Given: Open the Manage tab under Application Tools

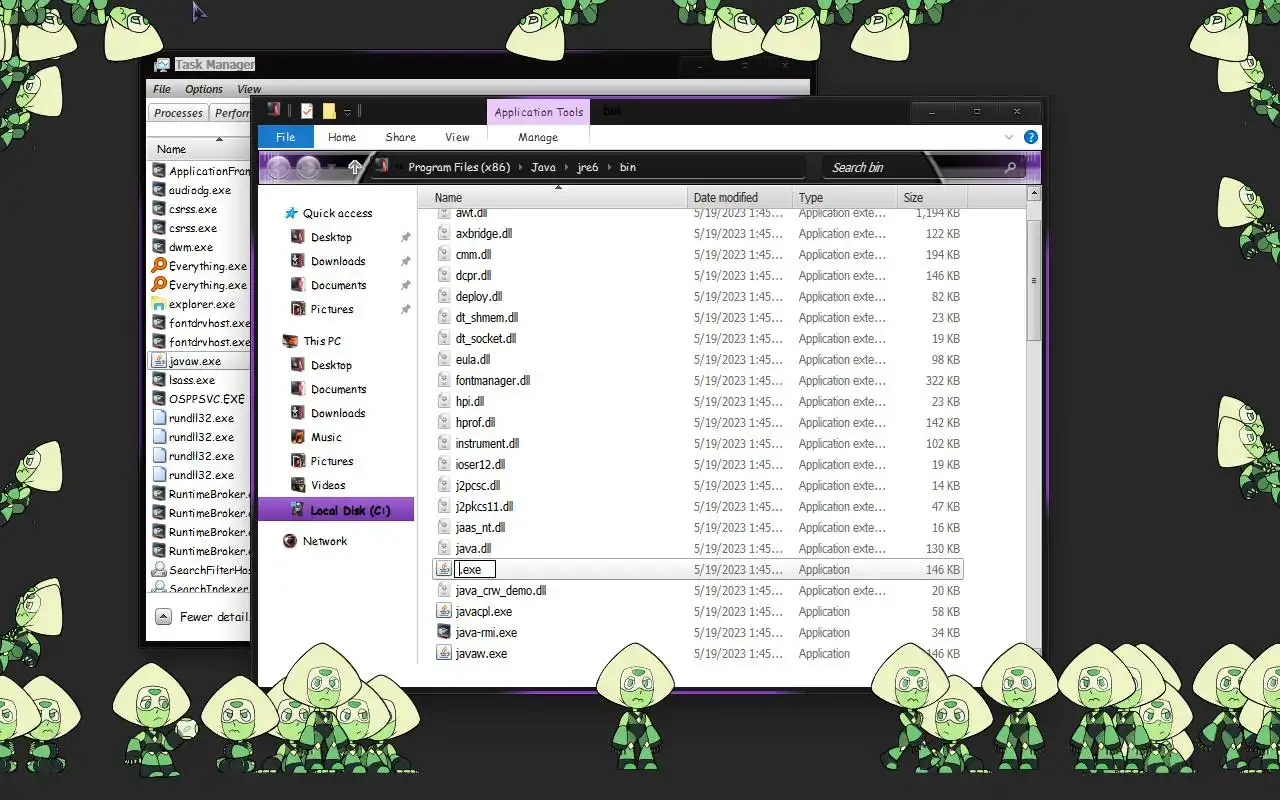Looking at the screenshot, I should click(x=538, y=137).
